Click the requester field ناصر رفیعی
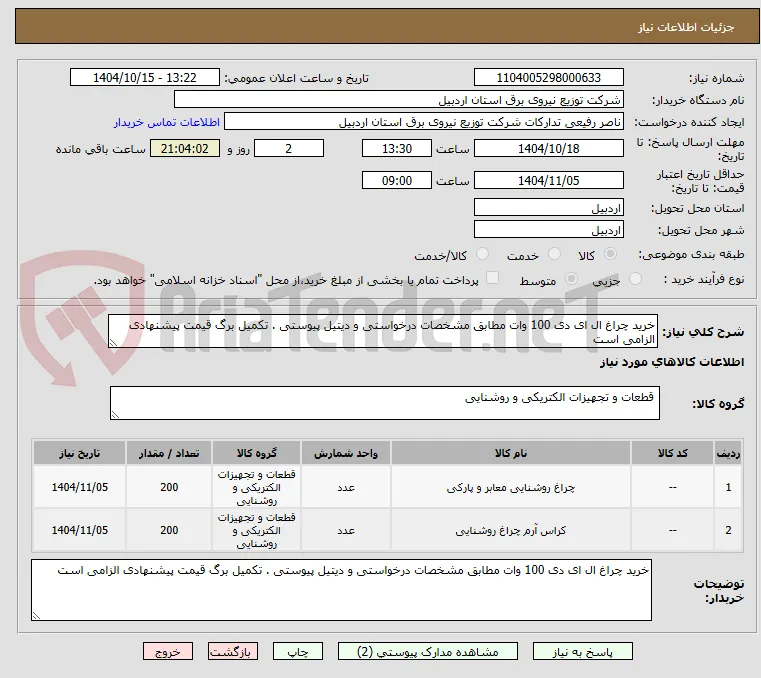This screenshot has width=761, height=678. (424, 122)
